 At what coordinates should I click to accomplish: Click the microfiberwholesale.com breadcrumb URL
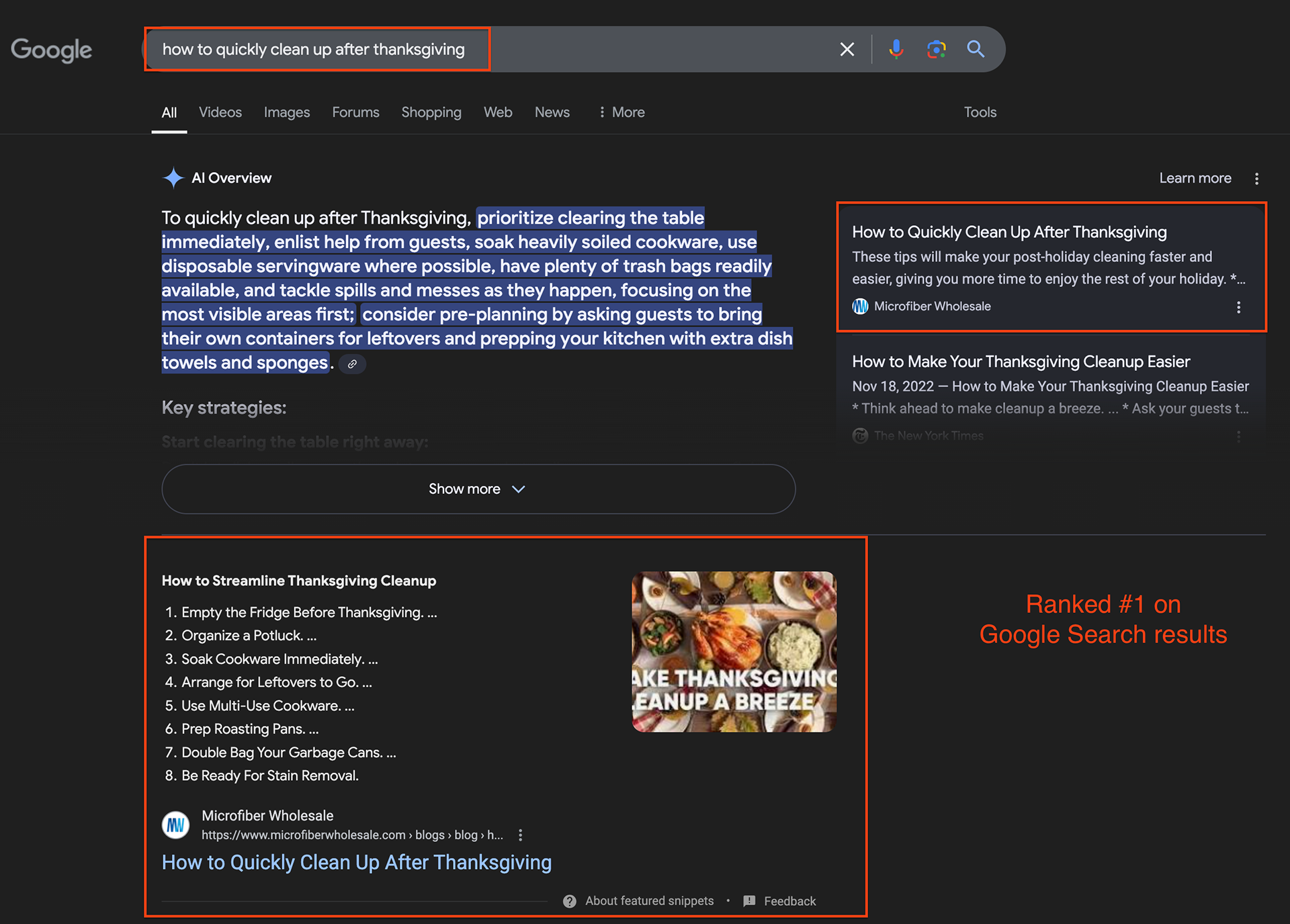(x=352, y=835)
